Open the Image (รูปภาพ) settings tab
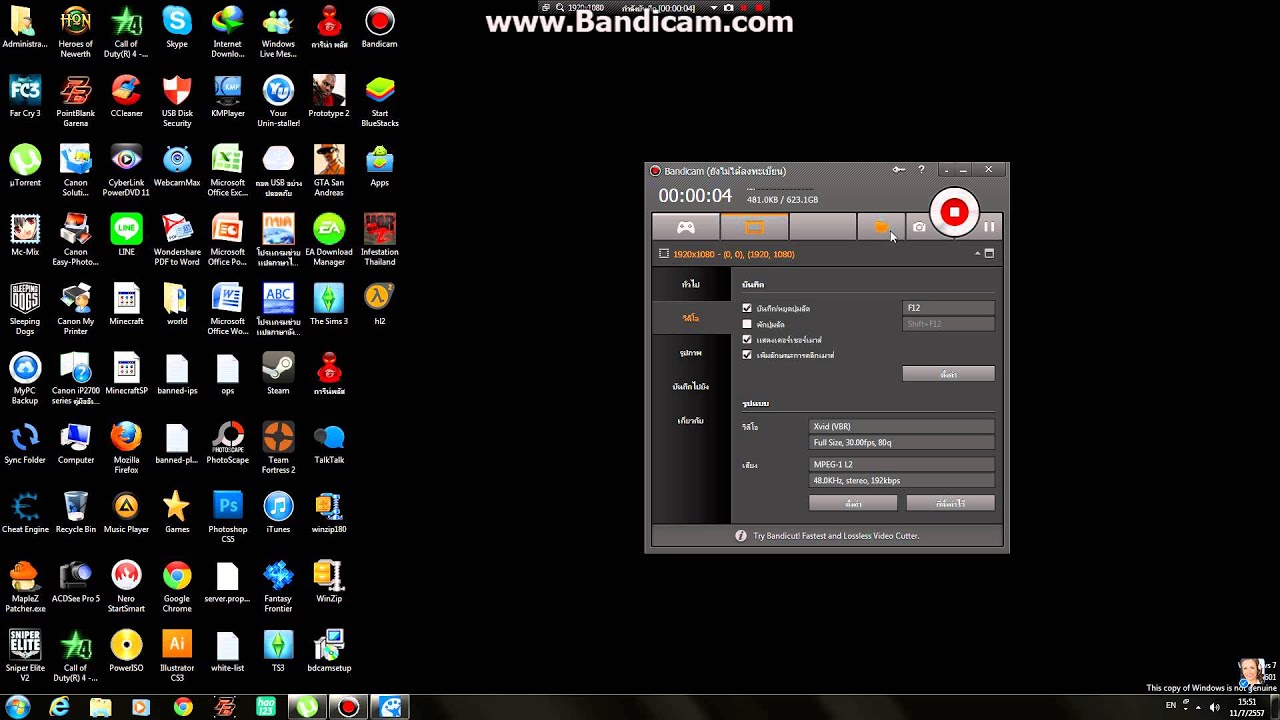Image resolution: width=1280 pixels, height=720 pixels. tap(691, 353)
